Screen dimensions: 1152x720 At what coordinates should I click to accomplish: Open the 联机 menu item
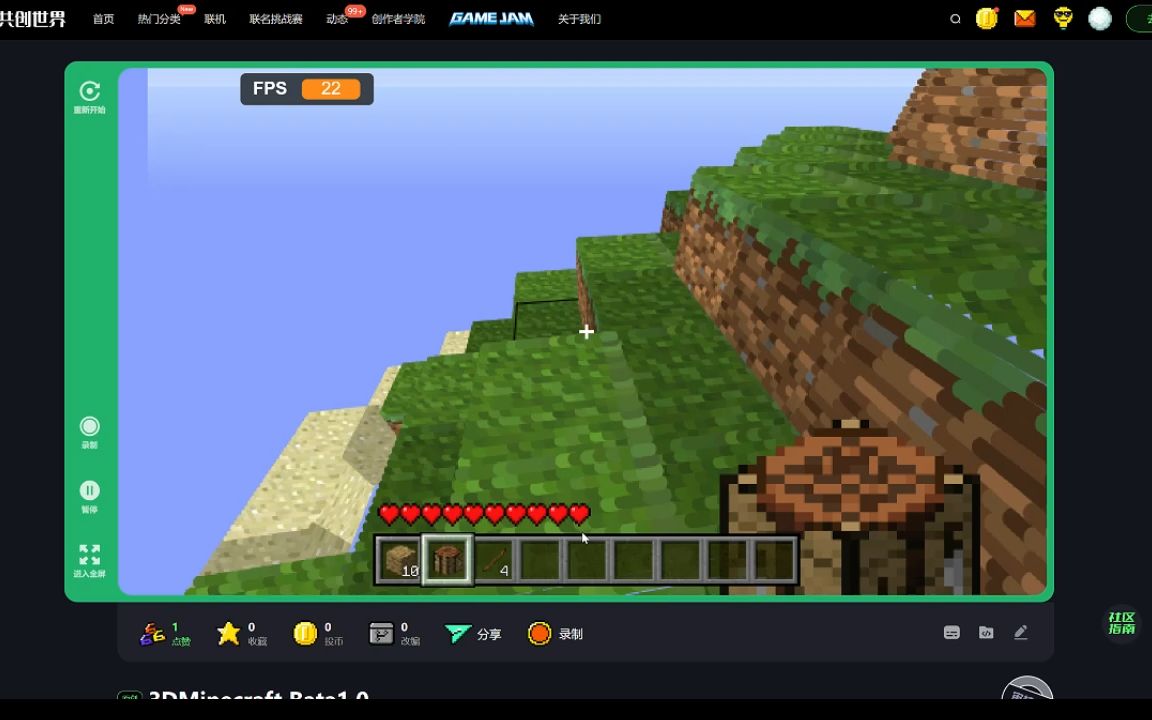pos(215,19)
